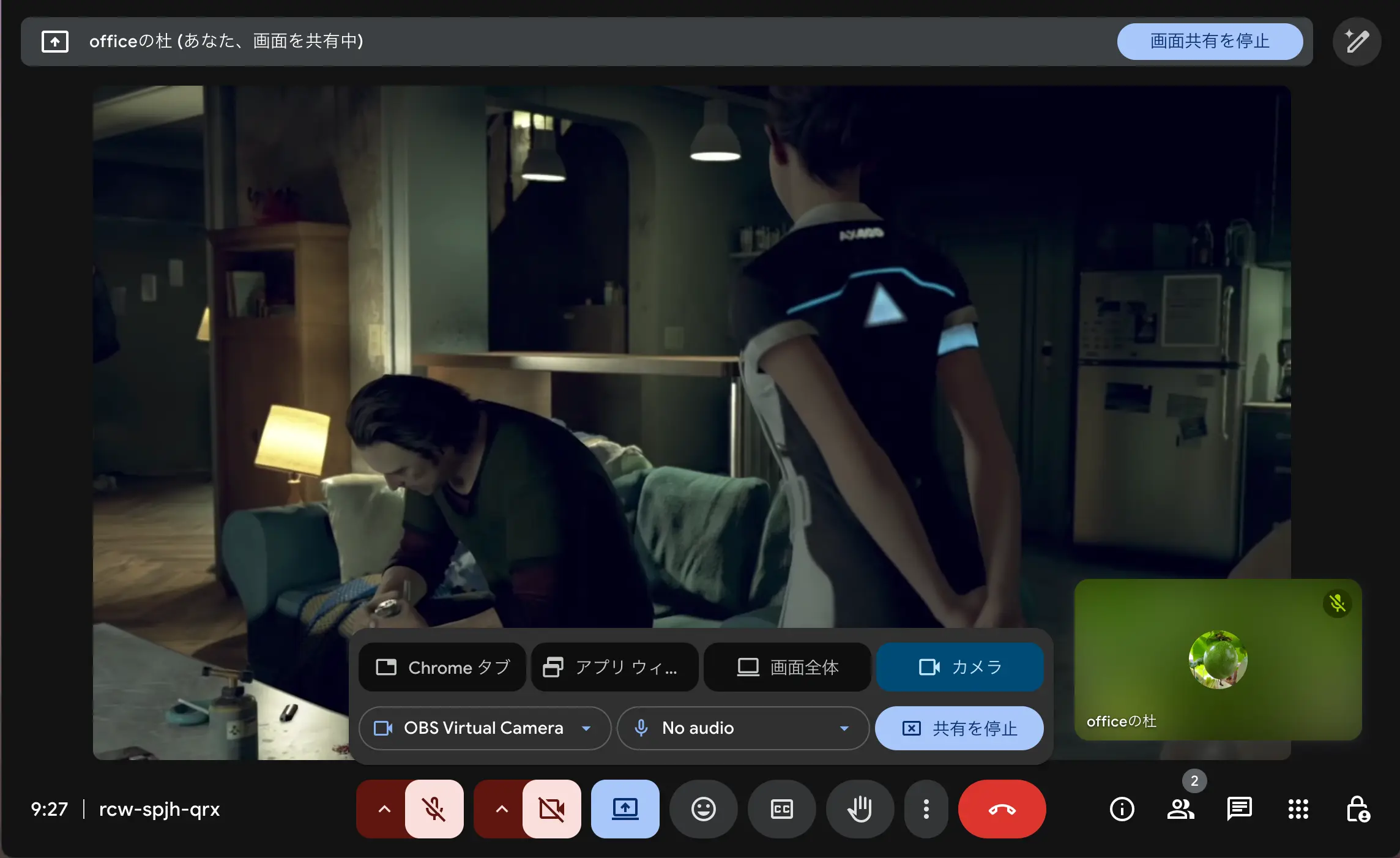This screenshot has height=858, width=1400.
Task: Open the activities grid icon
Action: [x=1298, y=809]
